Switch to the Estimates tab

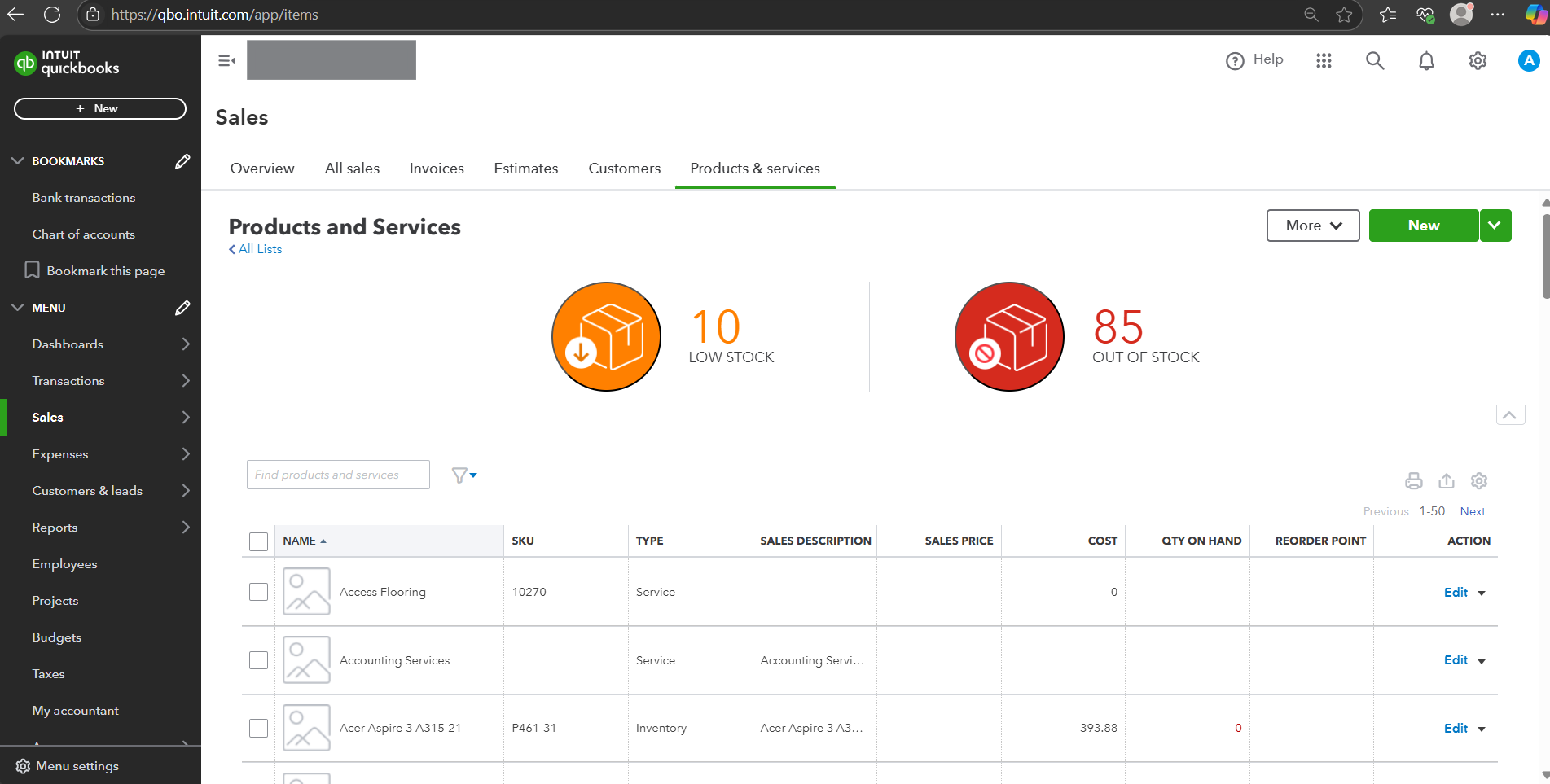coord(526,169)
